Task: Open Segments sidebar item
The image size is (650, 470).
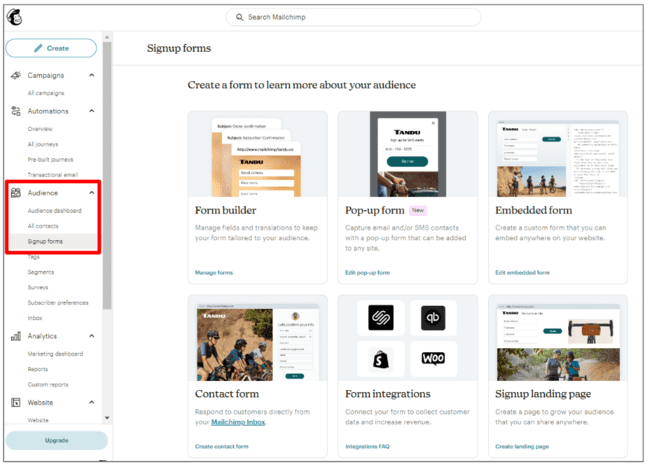Action: pyautogui.click(x=41, y=272)
